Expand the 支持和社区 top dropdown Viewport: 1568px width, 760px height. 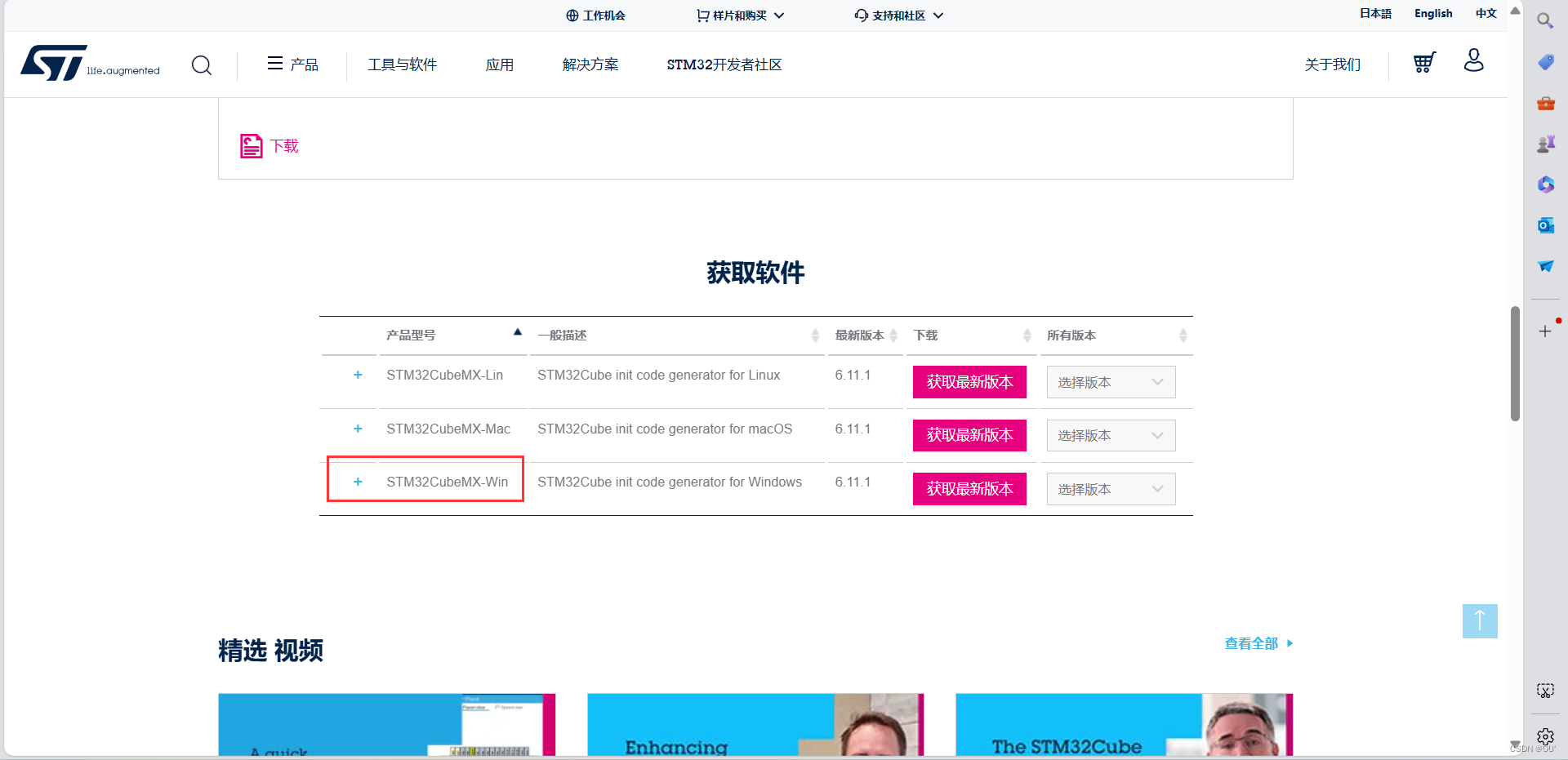899,16
